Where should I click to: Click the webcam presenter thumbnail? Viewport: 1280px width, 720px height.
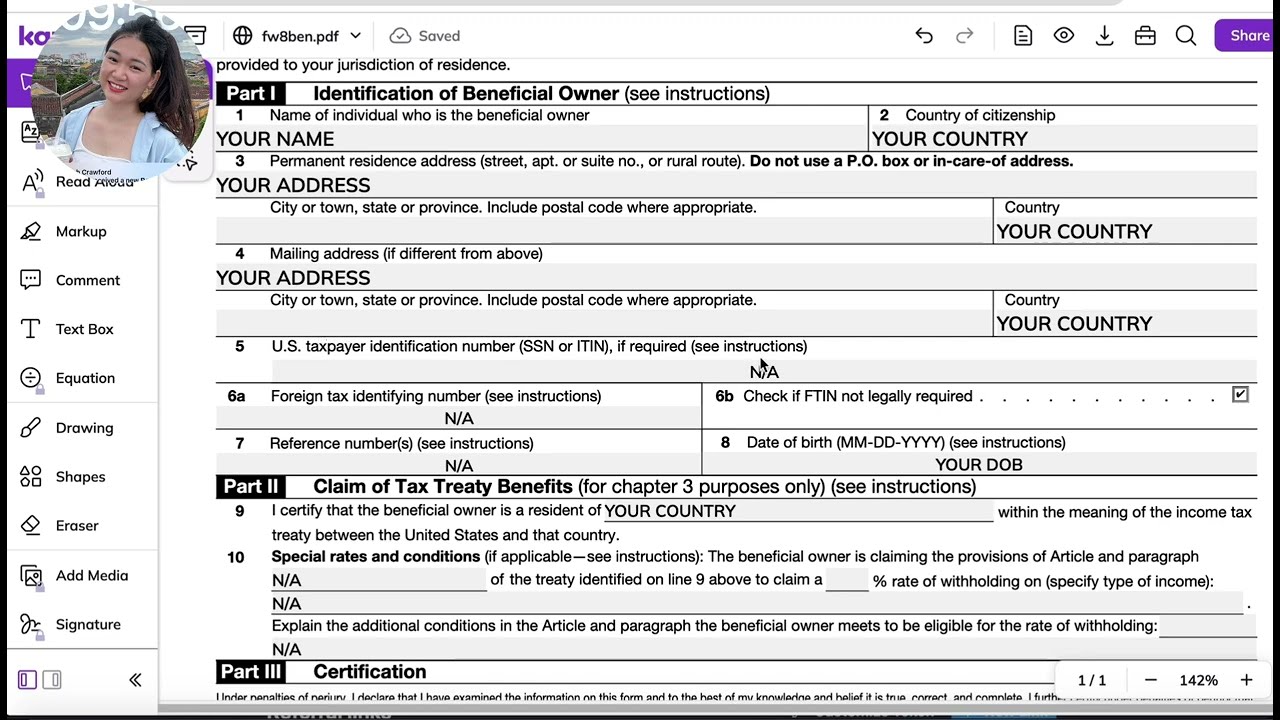[x=117, y=95]
